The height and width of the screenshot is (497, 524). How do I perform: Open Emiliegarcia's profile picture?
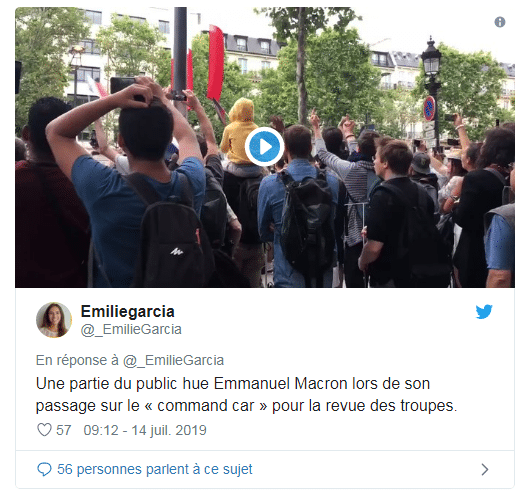click(x=54, y=320)
